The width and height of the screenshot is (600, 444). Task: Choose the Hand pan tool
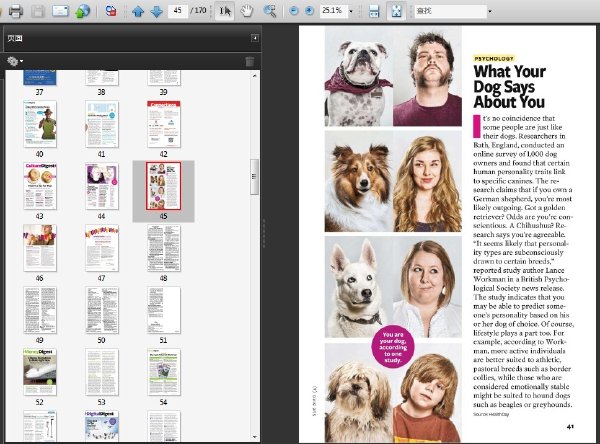pos(247,11)
